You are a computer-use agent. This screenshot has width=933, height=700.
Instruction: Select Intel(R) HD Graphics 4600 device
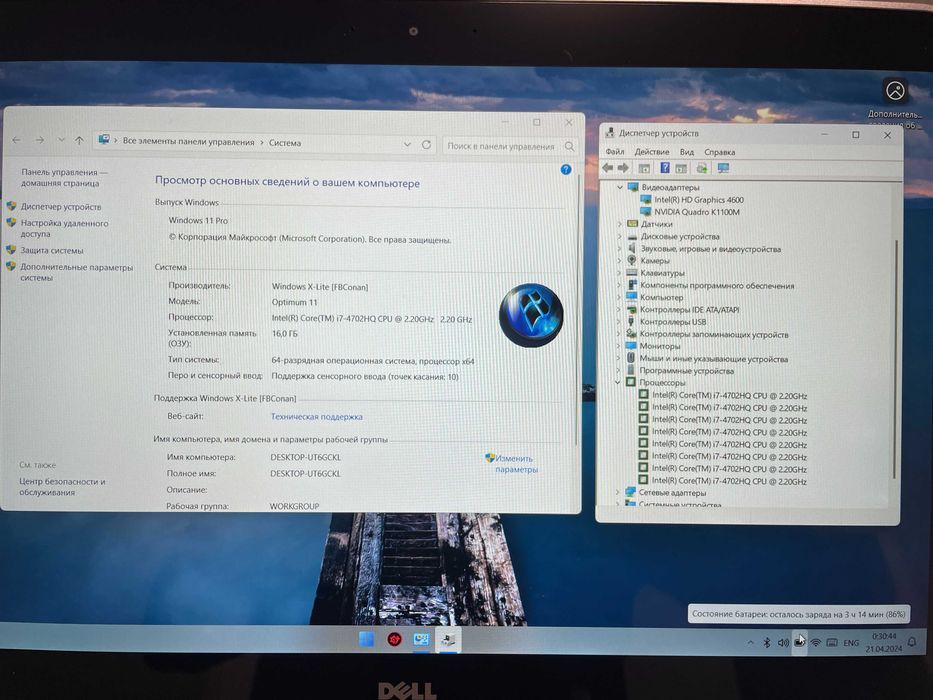click(x=699, y=200)
